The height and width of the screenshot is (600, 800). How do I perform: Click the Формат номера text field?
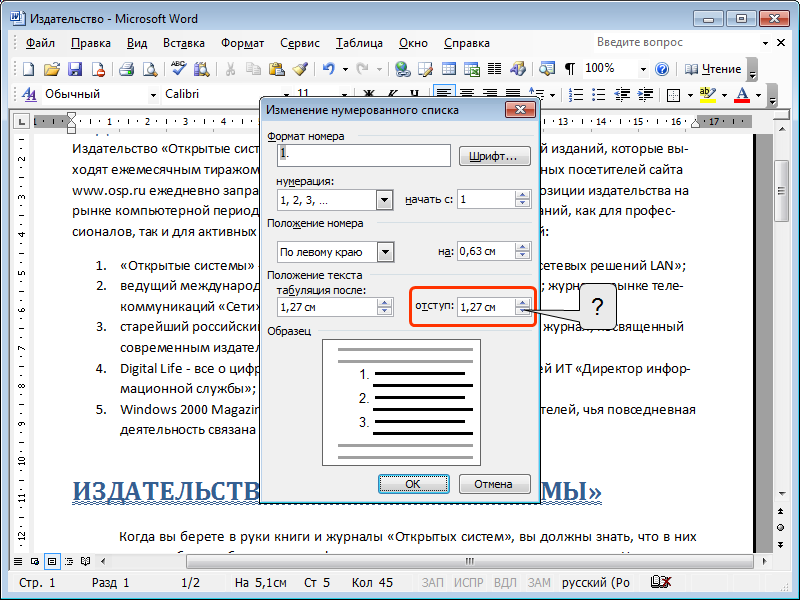pos(364,155)
